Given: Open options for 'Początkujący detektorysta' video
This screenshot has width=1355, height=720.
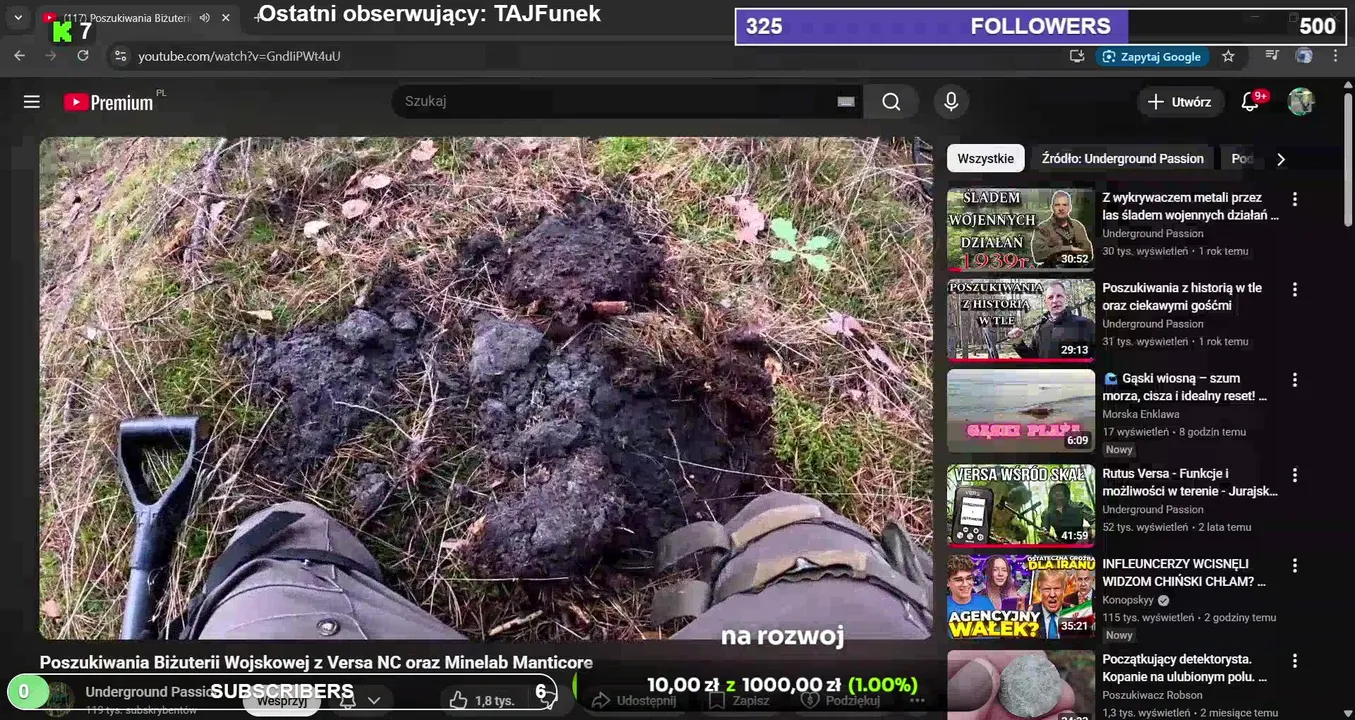Looking at the screenshot, I should click(1295, 661).
